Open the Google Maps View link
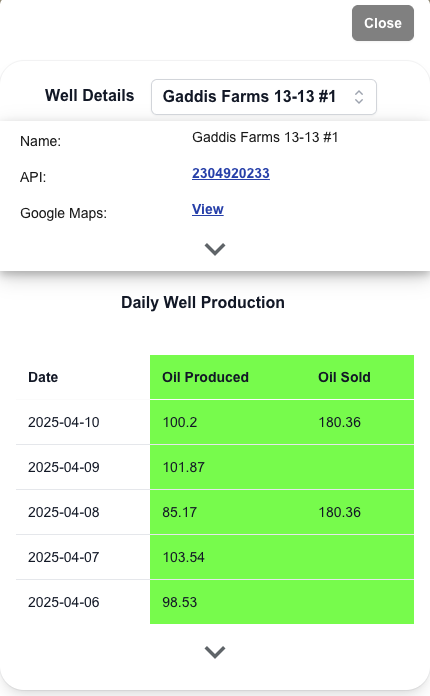The height and width of the screenshot is (696, 430). pyautogui.click(x=208, y=209)
